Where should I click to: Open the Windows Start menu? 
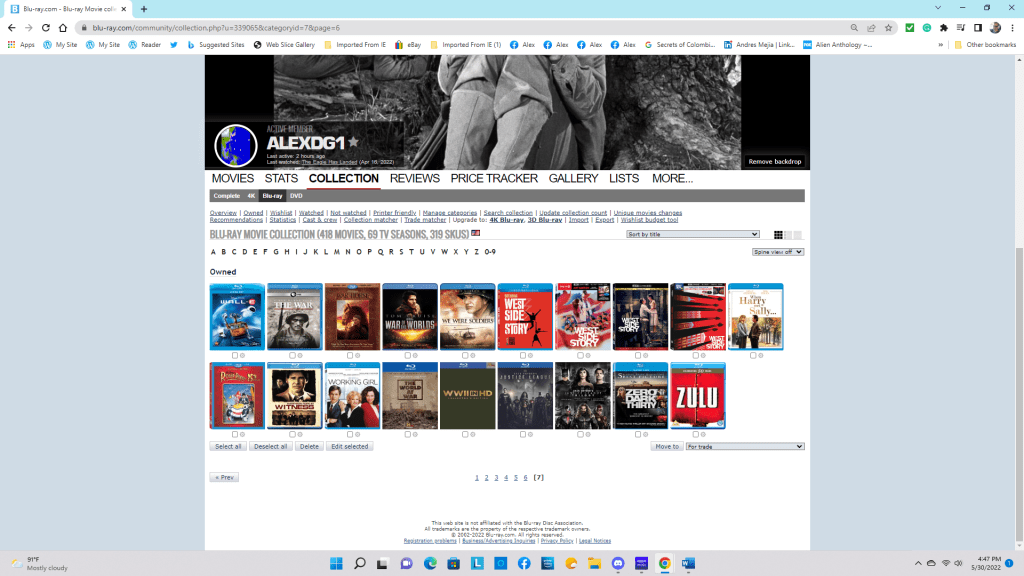point(337,563)
